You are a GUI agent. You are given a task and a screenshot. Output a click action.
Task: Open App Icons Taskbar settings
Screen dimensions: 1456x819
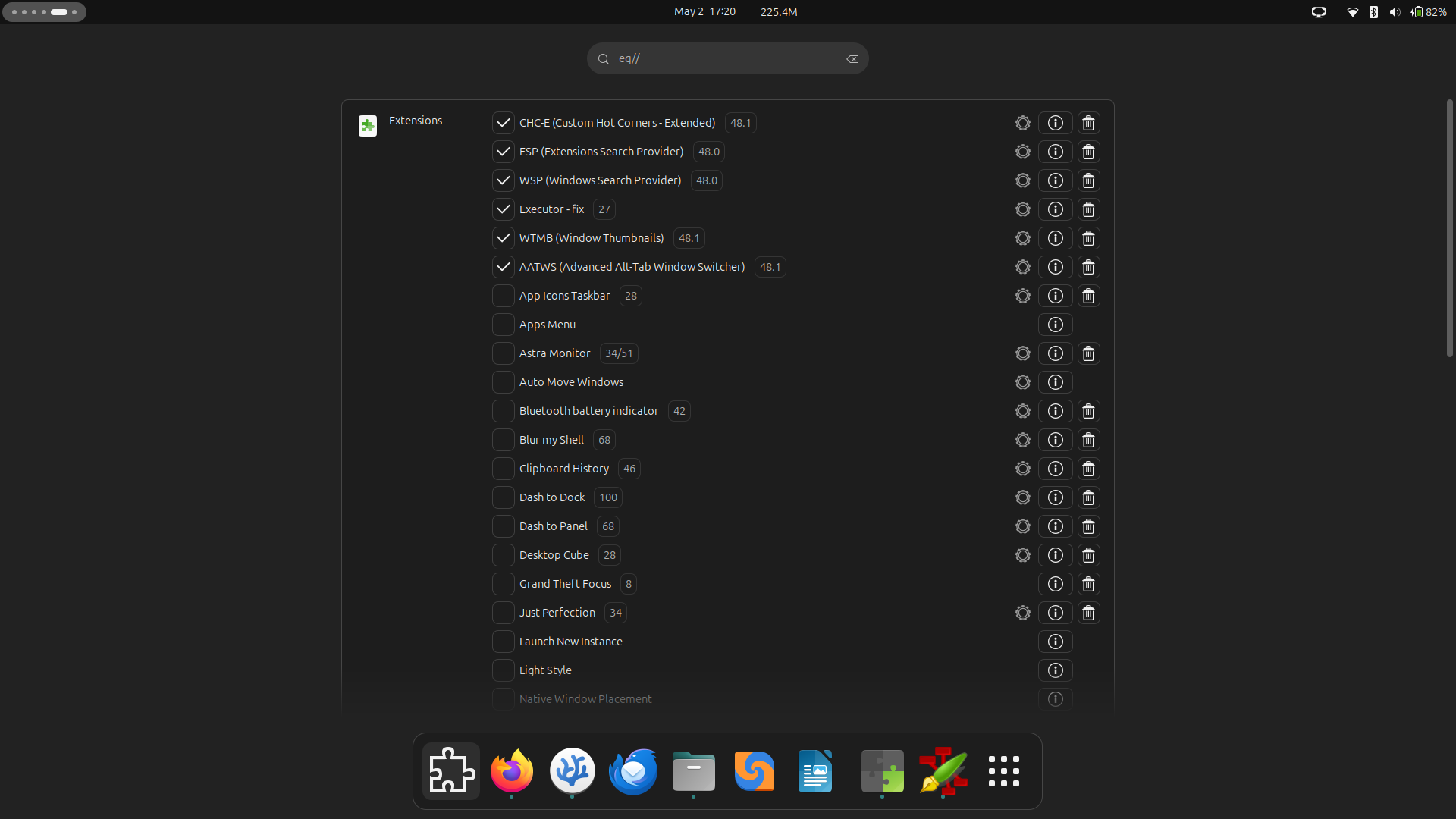[1022, 296]
